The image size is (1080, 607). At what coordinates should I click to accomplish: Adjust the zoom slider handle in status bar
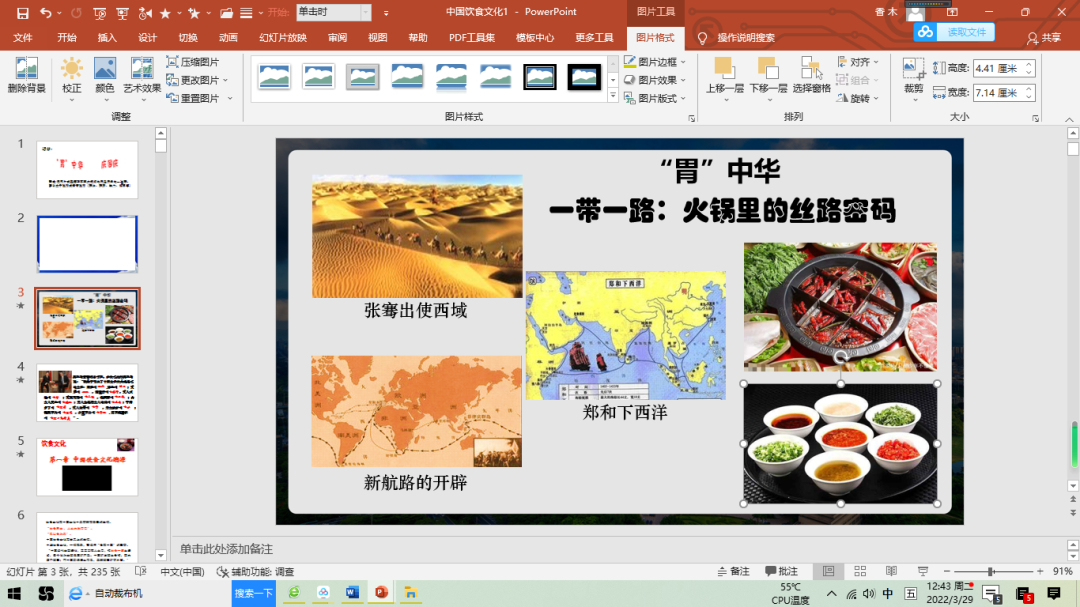(990, 571)
